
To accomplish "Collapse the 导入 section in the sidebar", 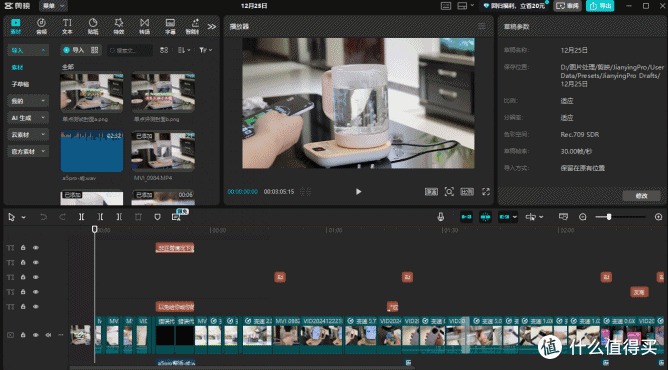I will (28, 50).
